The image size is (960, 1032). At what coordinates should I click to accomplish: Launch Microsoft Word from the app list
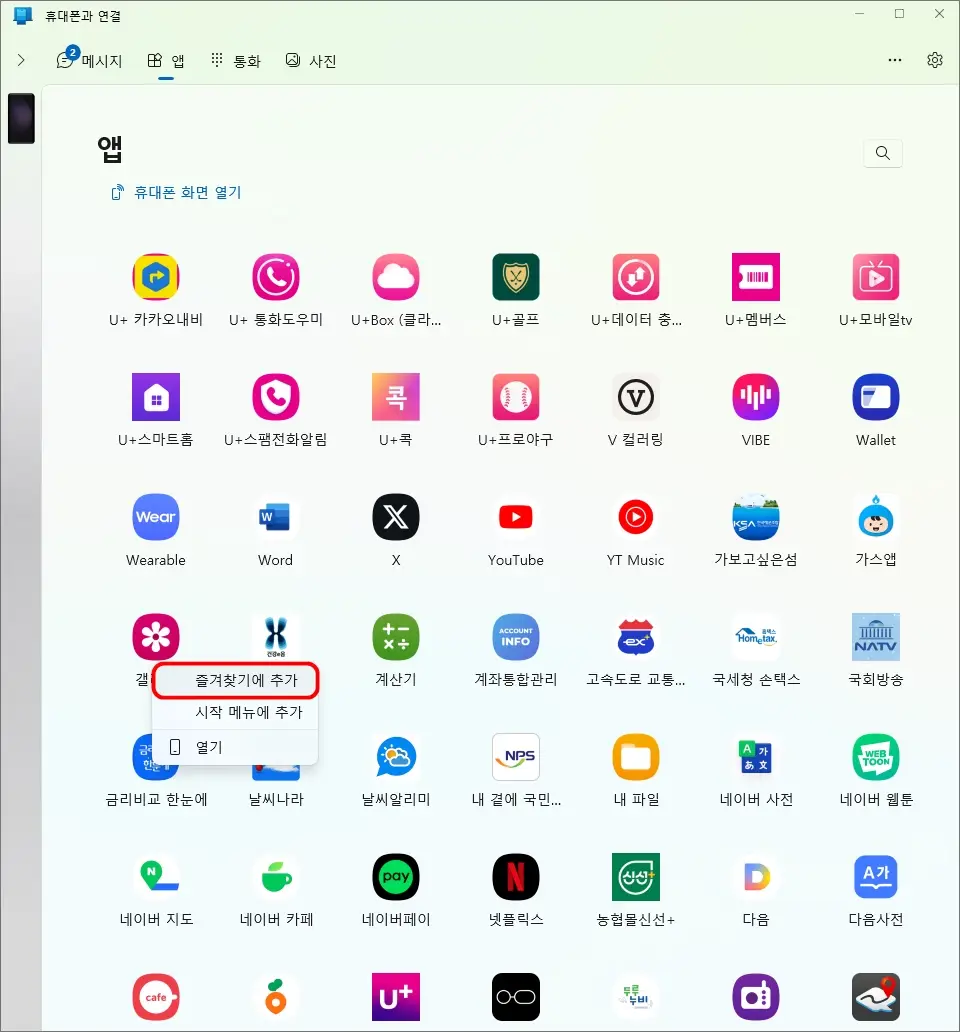(x=275, y=517)
